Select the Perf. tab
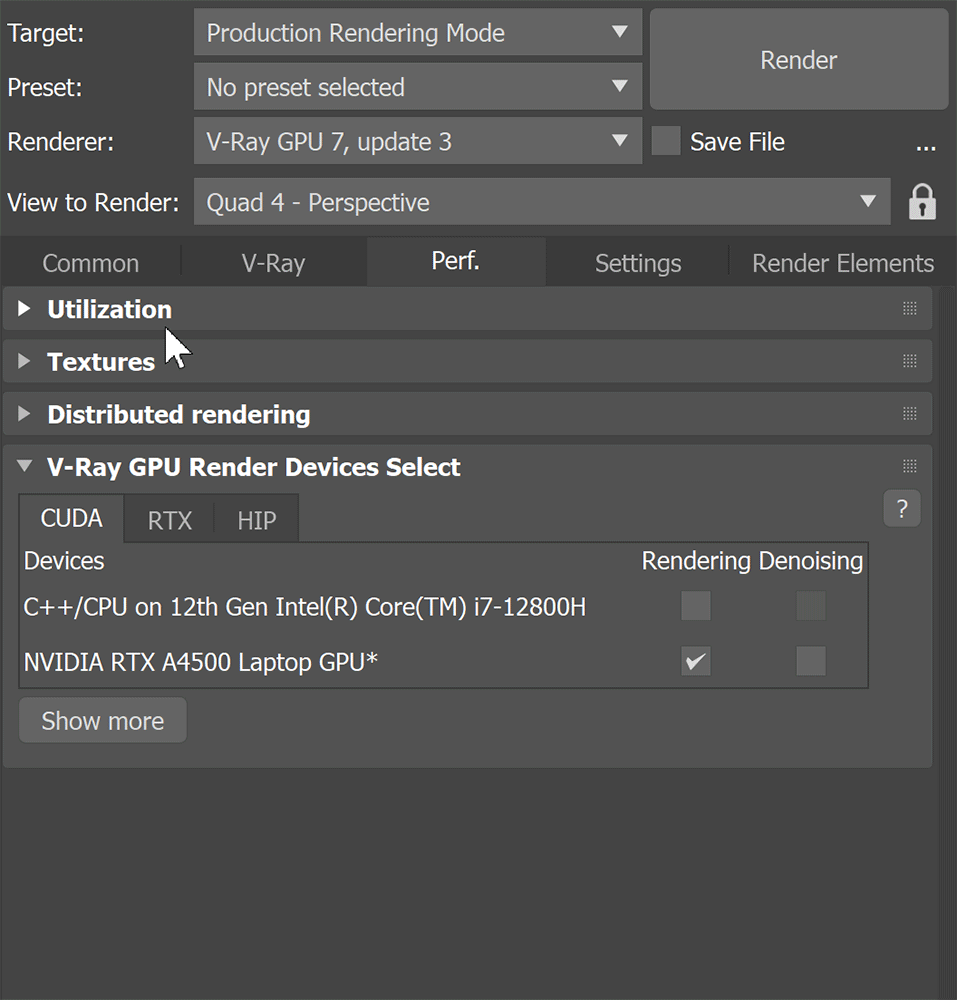Viewport: 957px width, 1000px height. pyautogui.click(x=455, y=261)
